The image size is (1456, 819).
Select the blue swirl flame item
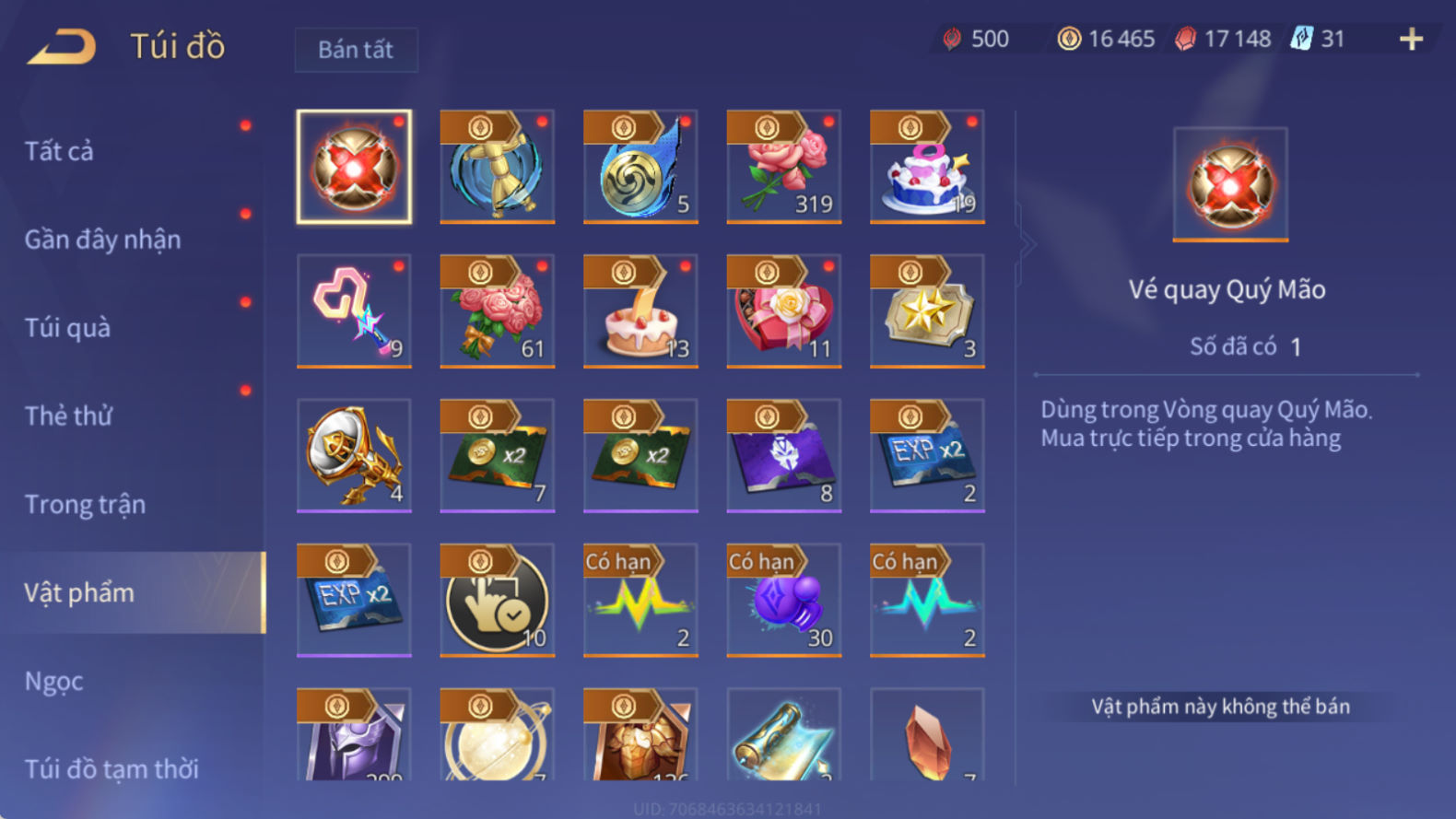pos(640,167)
